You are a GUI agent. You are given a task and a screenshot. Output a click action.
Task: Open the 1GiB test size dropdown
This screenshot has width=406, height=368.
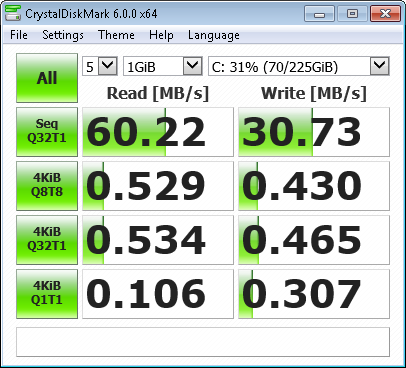(x=163, y=66)
